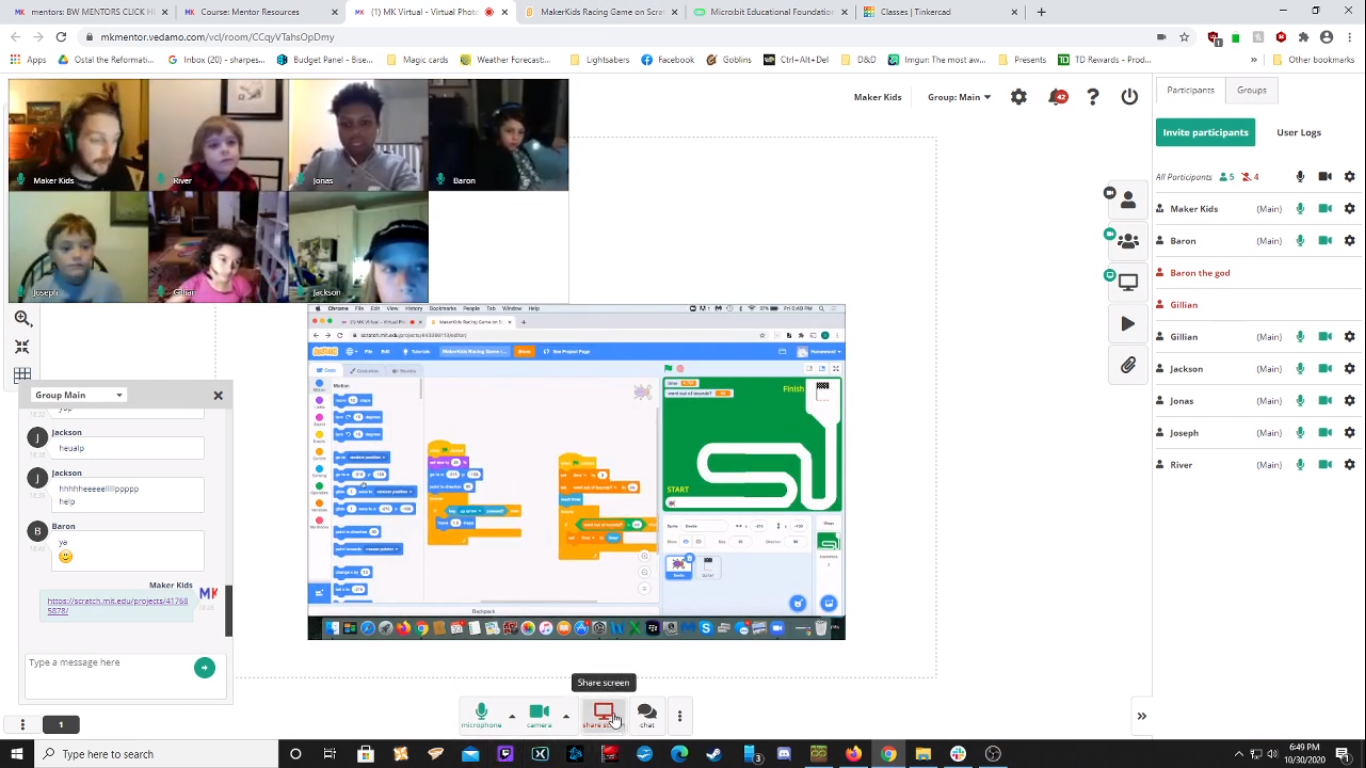Open User Logs
This screenshot has width=1366, height=768.
1298,132
